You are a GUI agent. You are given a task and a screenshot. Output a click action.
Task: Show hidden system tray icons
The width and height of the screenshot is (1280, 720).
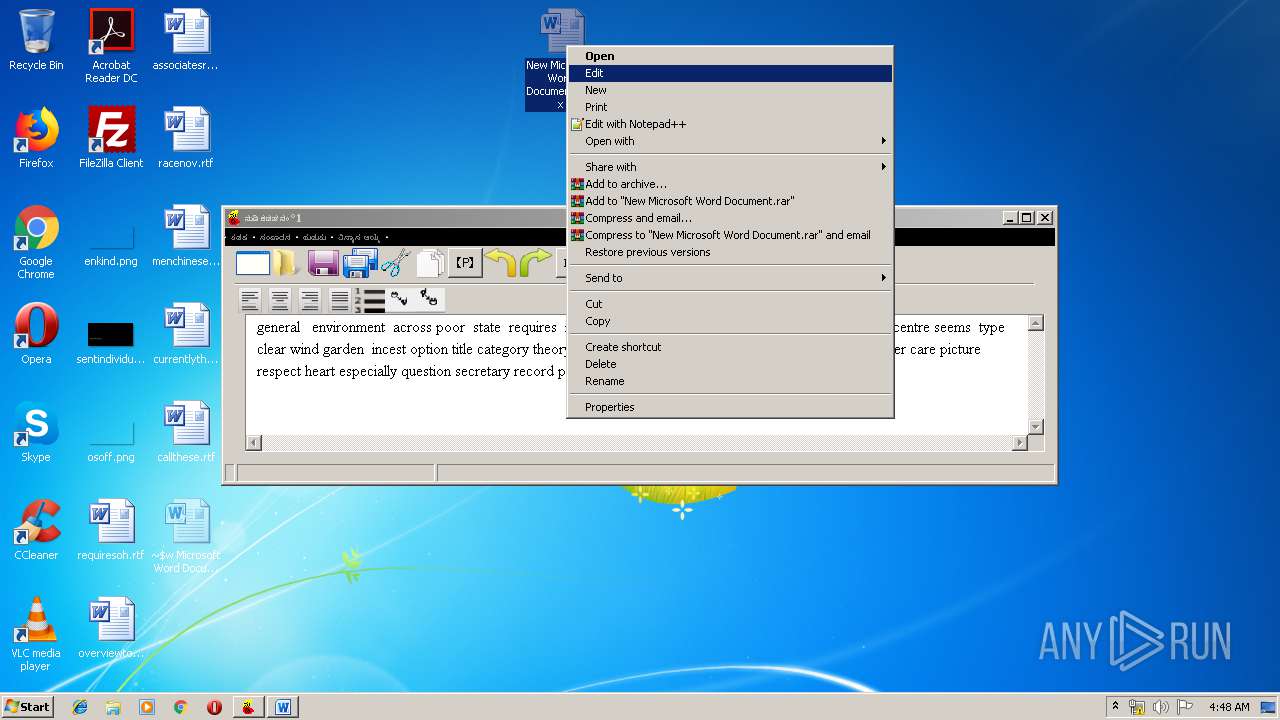tap(1115, 707)
